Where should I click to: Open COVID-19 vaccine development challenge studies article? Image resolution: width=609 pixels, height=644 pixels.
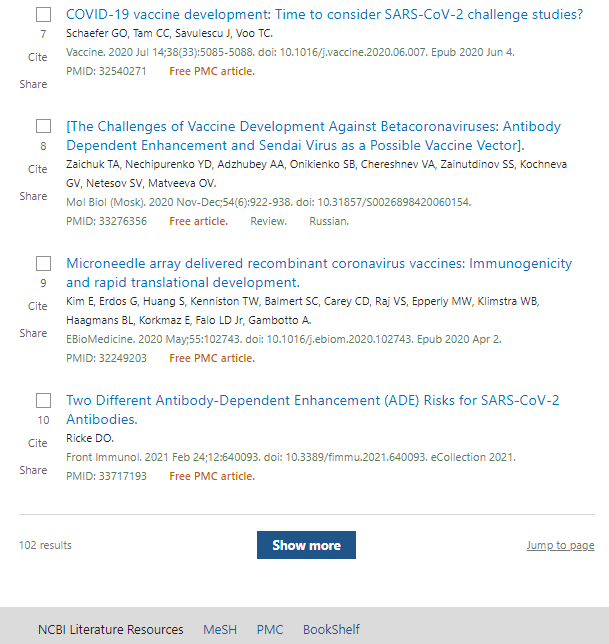[x=324, y=14]
